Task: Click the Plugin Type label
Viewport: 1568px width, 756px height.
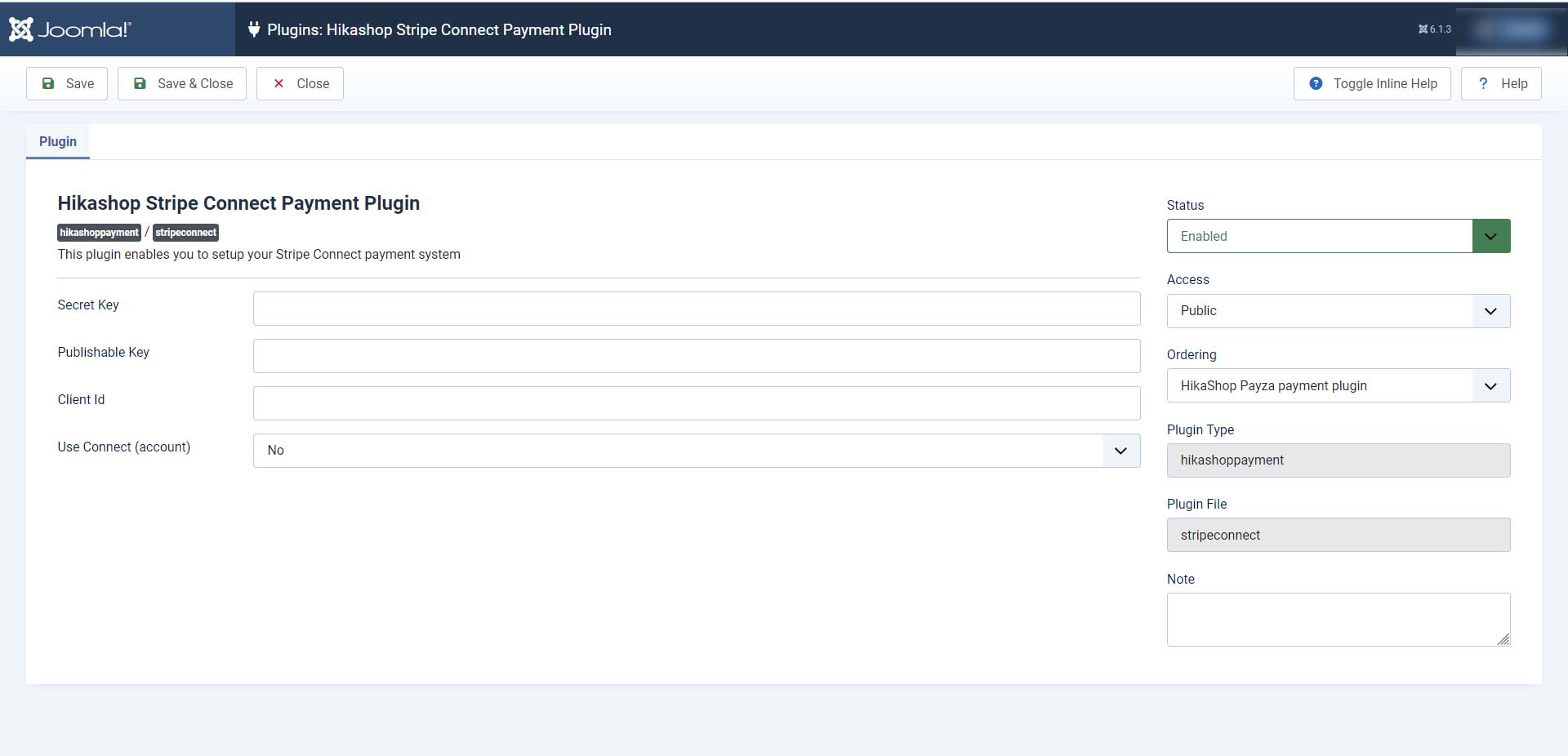Action: tap(1200, 429)
